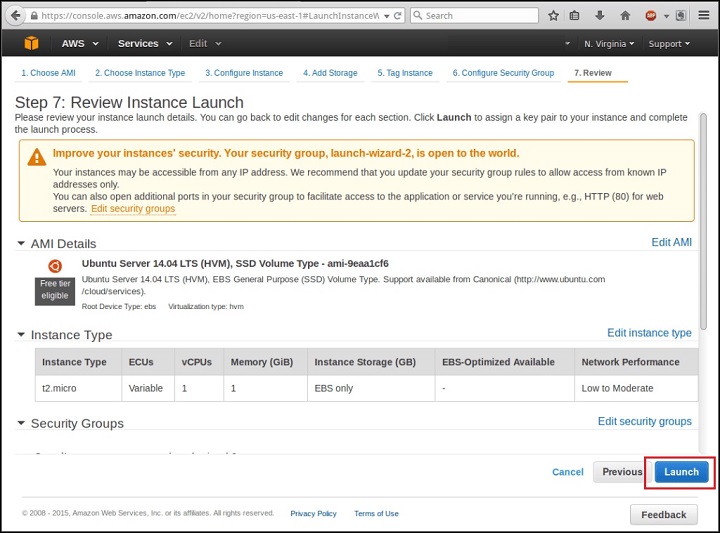The width and height of the screenshot is (720, 533).
Task: Click Edit security groups link in warning
Action: [x=133, y=208]
